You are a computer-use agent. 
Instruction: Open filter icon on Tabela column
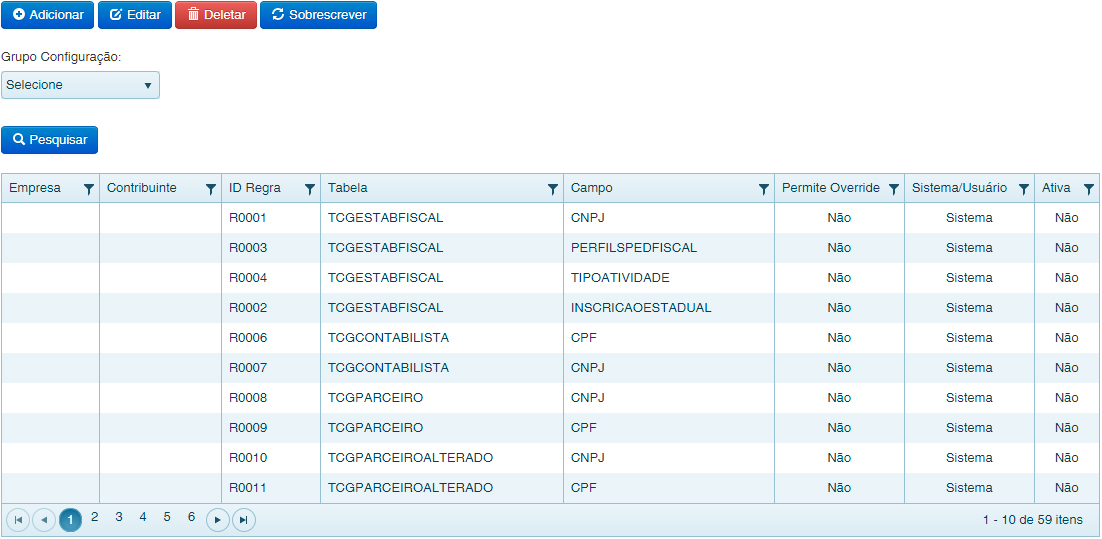552,189
